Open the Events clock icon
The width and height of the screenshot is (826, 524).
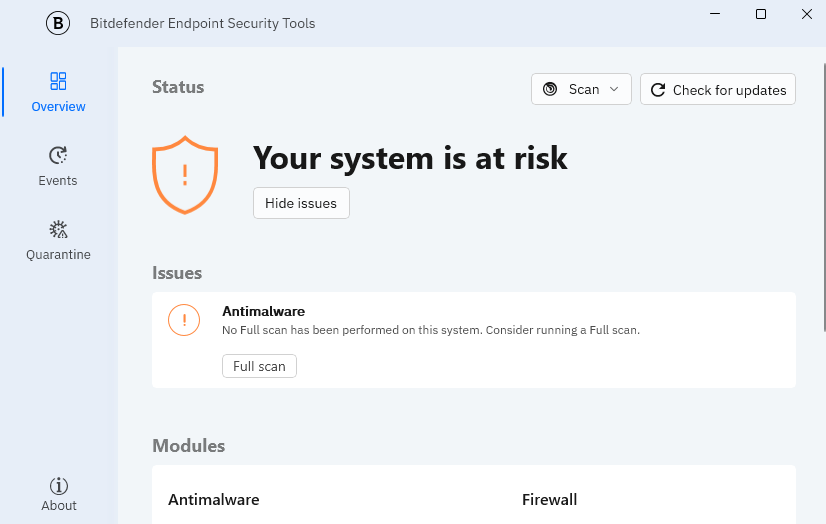58,155
